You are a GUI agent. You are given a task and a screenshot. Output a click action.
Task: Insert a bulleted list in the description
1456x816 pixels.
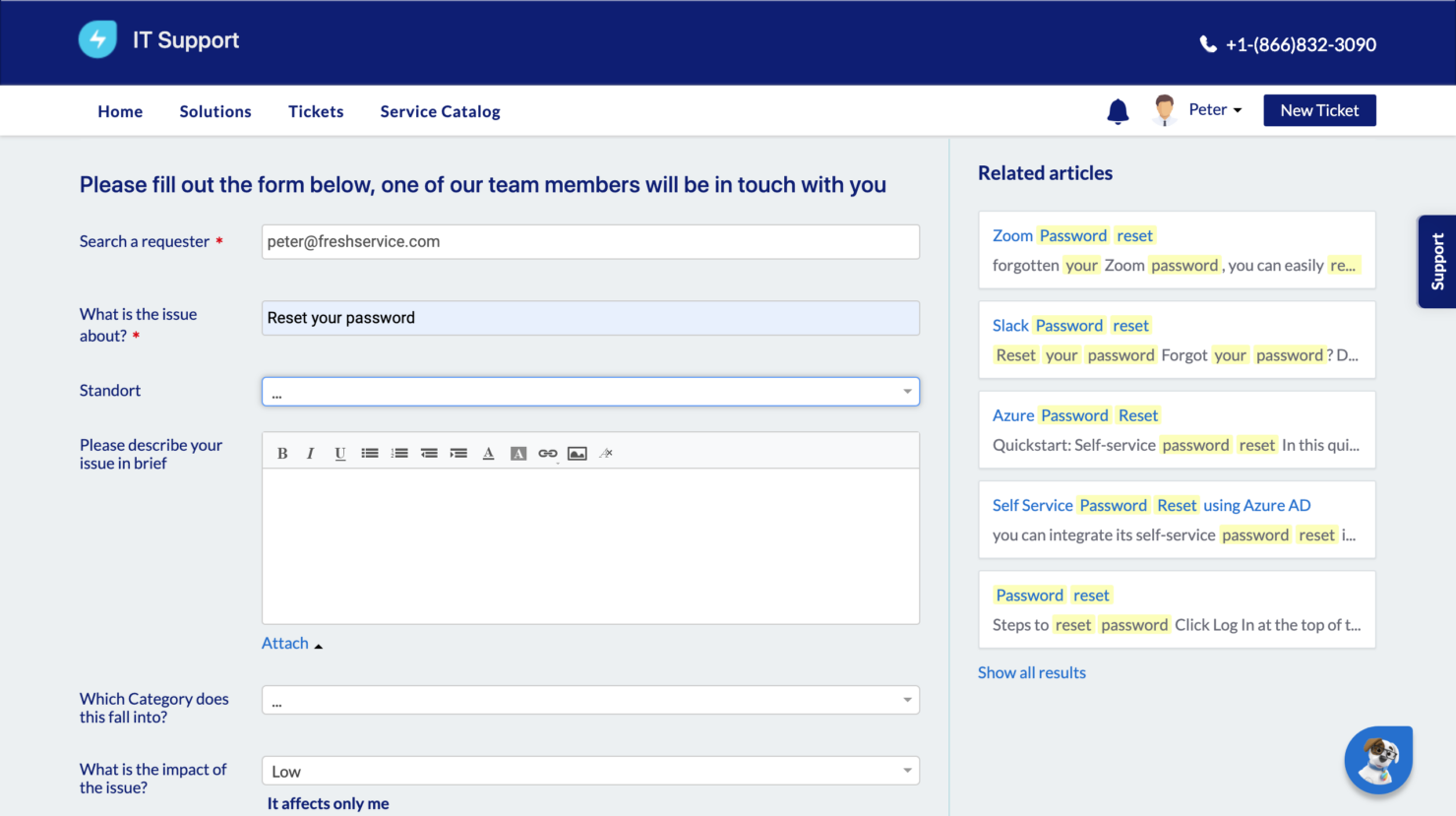[370, 453]
